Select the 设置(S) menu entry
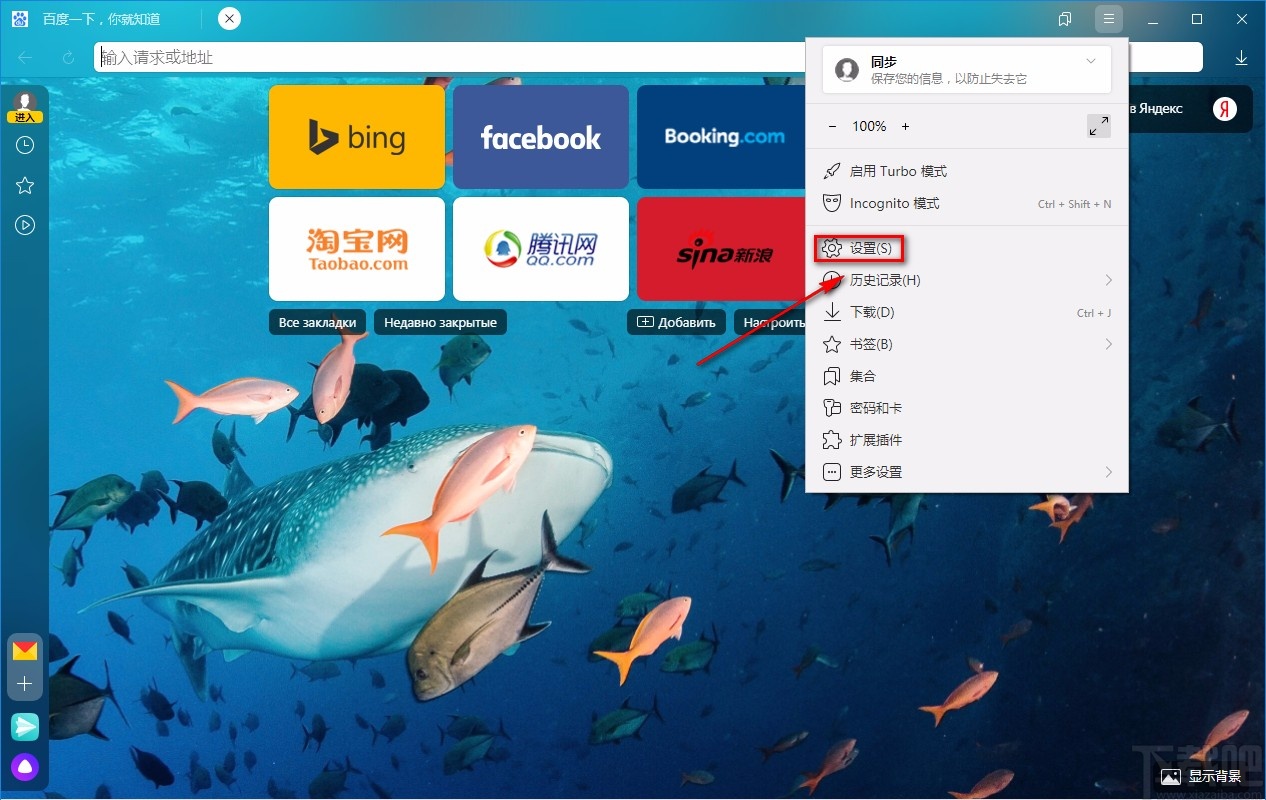The width and height of the screenshot is (1266, 800). coord(869,247)
